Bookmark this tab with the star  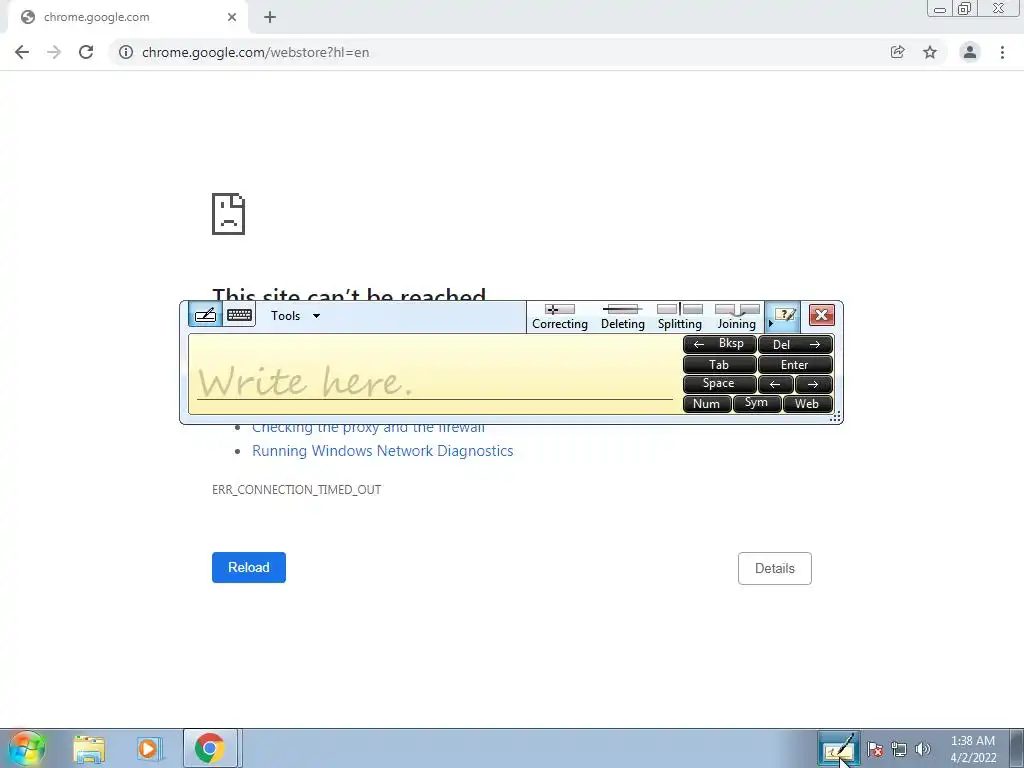tap(930, 52)
